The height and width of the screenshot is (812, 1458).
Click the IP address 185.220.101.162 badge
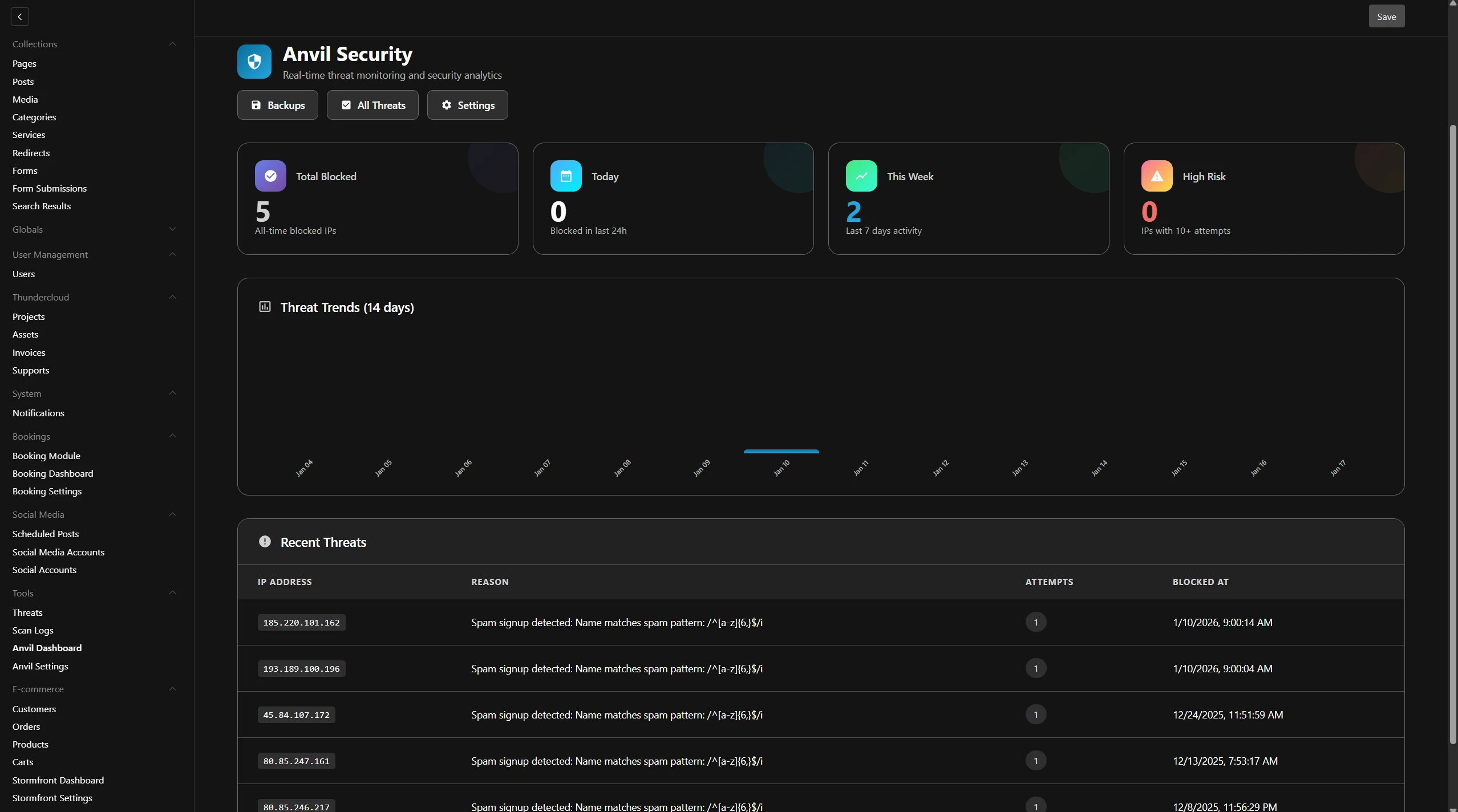click(x=301, y=622)
